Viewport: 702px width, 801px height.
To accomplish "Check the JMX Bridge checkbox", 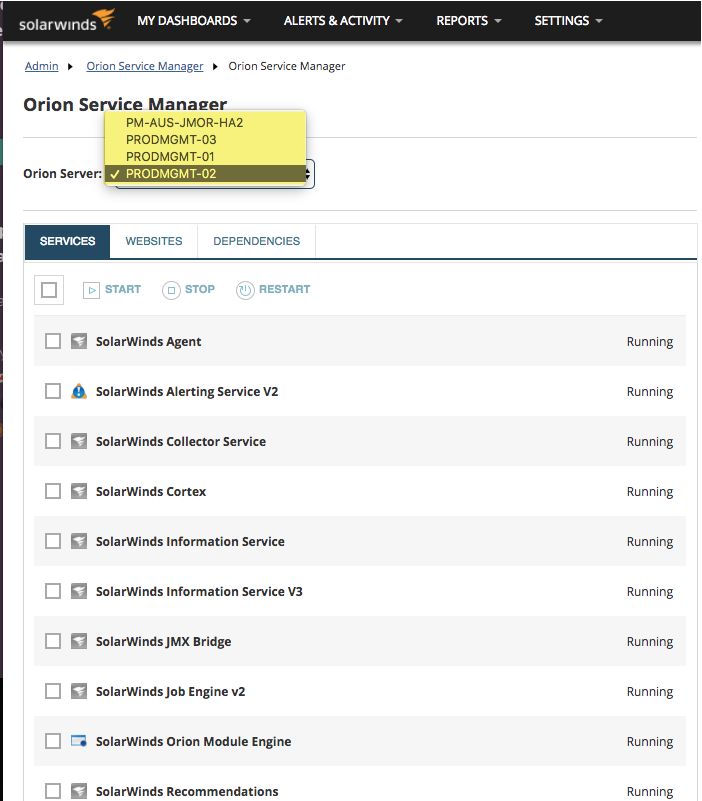I will coord(53,641).
